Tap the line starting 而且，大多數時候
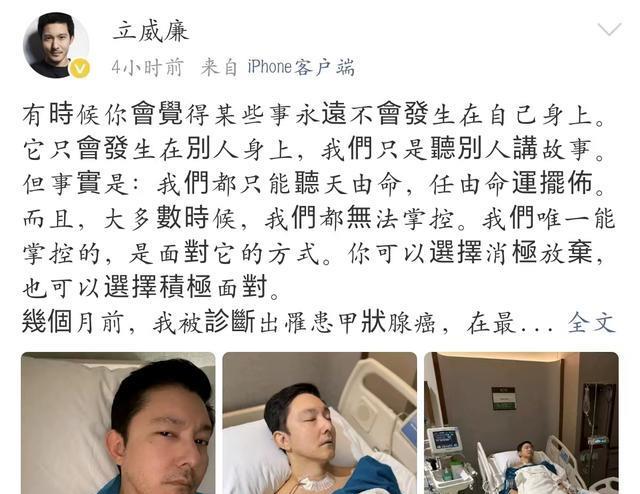The width and height of the screenshot is (640, 494). pyautogui.click(x=318, y=218)
